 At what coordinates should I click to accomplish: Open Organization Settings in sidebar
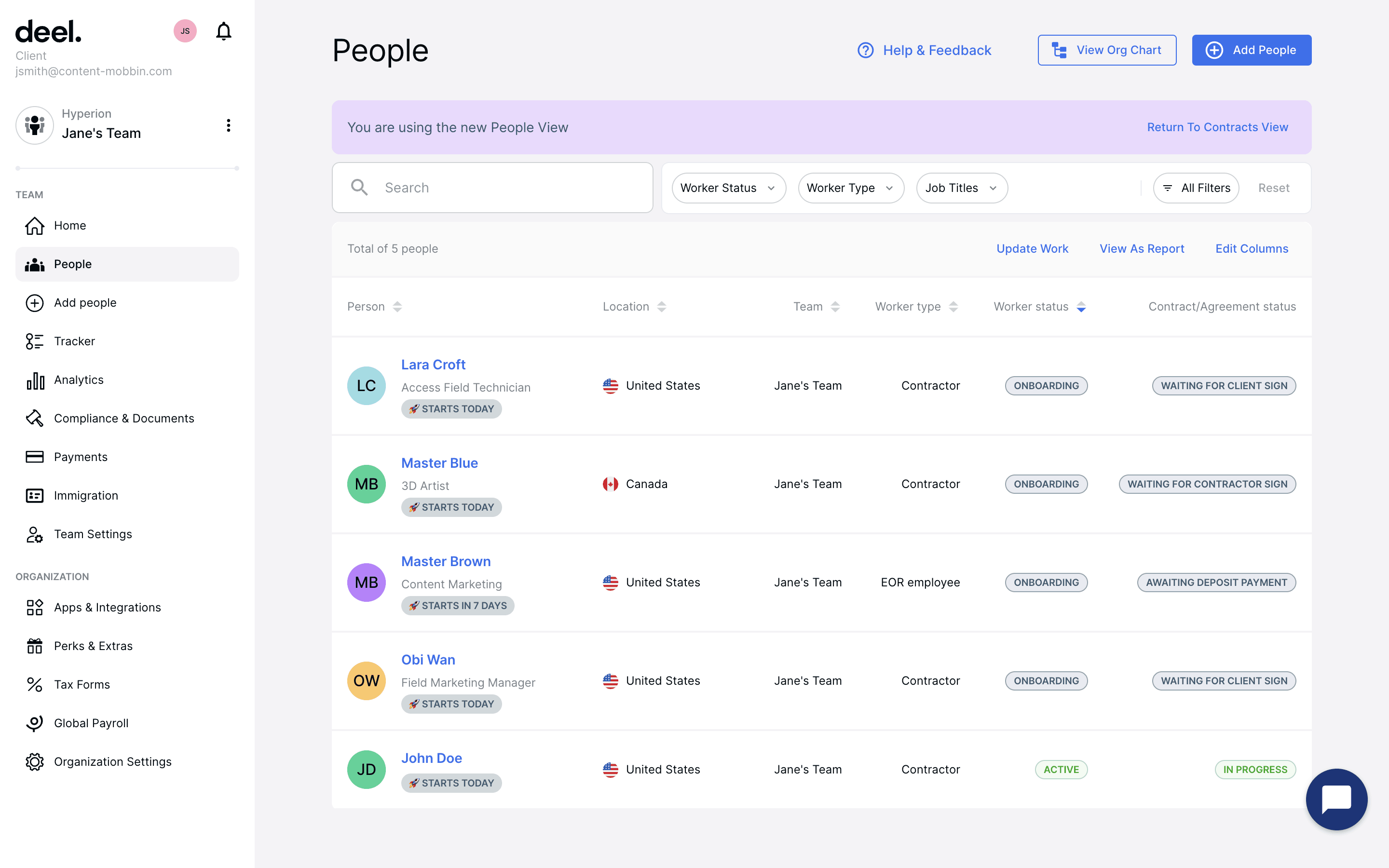(x=112, y=761)
